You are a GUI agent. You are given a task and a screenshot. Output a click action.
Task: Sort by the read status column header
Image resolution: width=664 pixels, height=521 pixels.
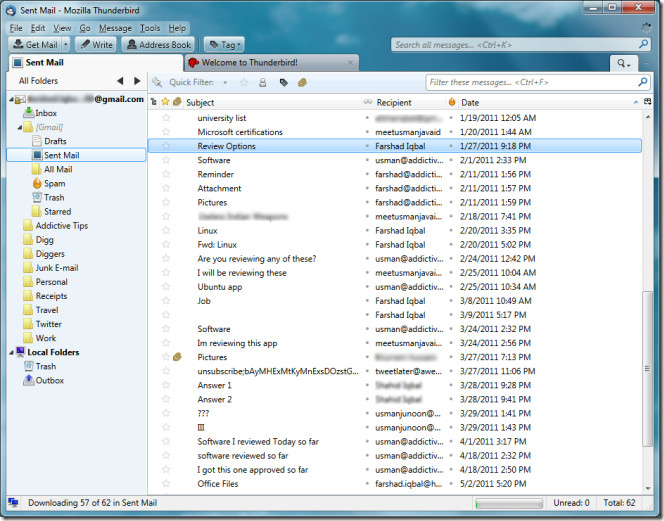[368, 102]
